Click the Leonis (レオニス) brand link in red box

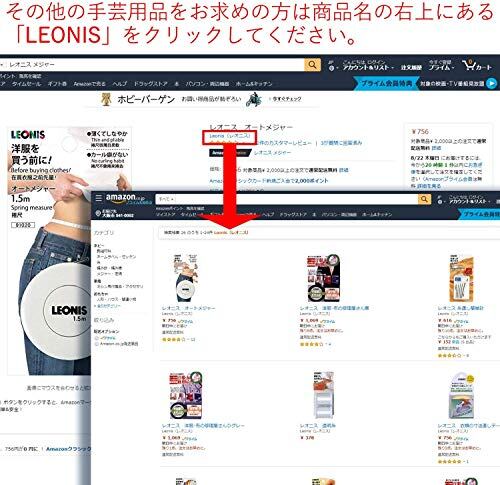(229, 136)
